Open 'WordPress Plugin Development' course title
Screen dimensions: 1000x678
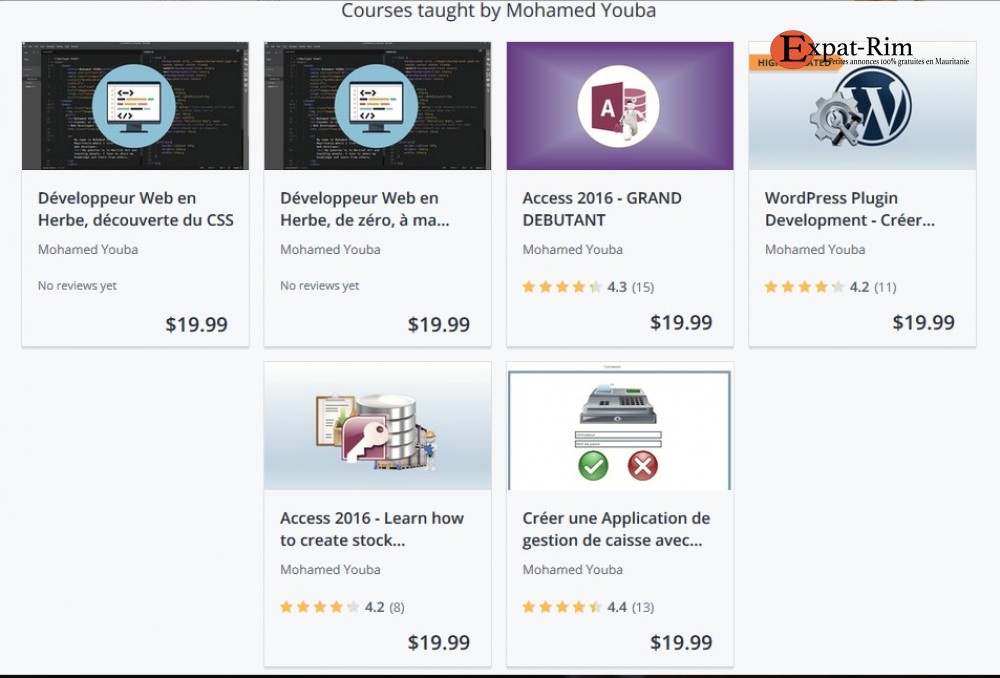point(849,209)
